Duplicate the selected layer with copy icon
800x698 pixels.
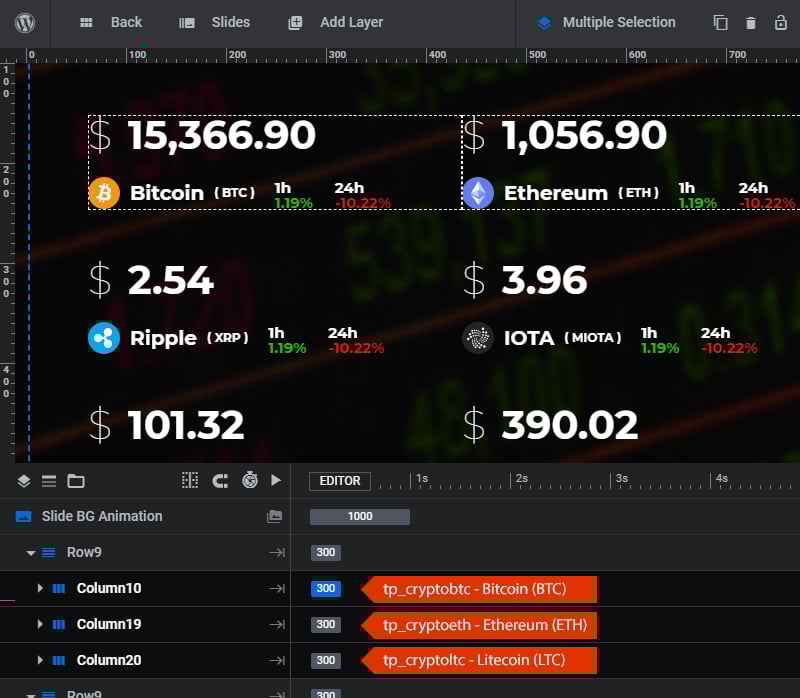720,23
